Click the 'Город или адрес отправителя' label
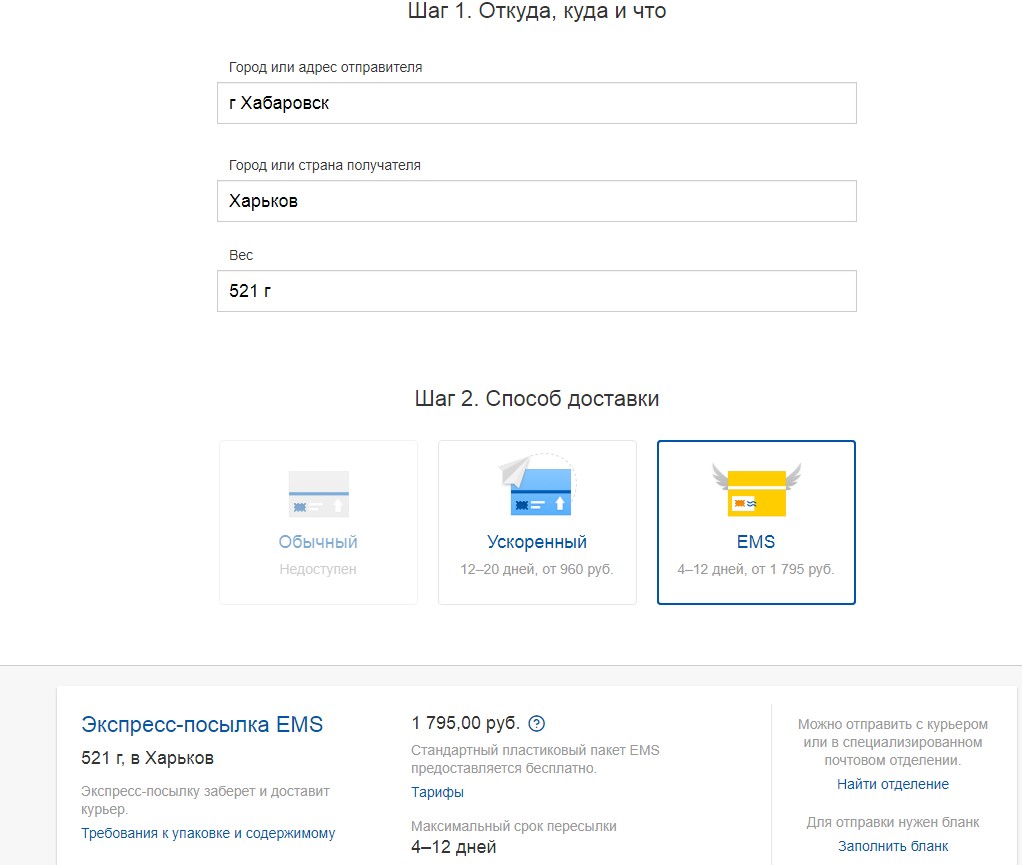Image resolution: width=1022 pixels, height=865 pixels. (x=325, y=67)
